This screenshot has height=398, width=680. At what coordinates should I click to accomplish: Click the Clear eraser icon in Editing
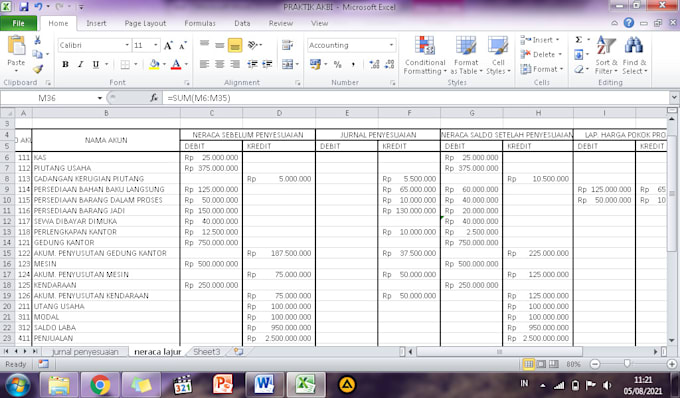point(579,69)
